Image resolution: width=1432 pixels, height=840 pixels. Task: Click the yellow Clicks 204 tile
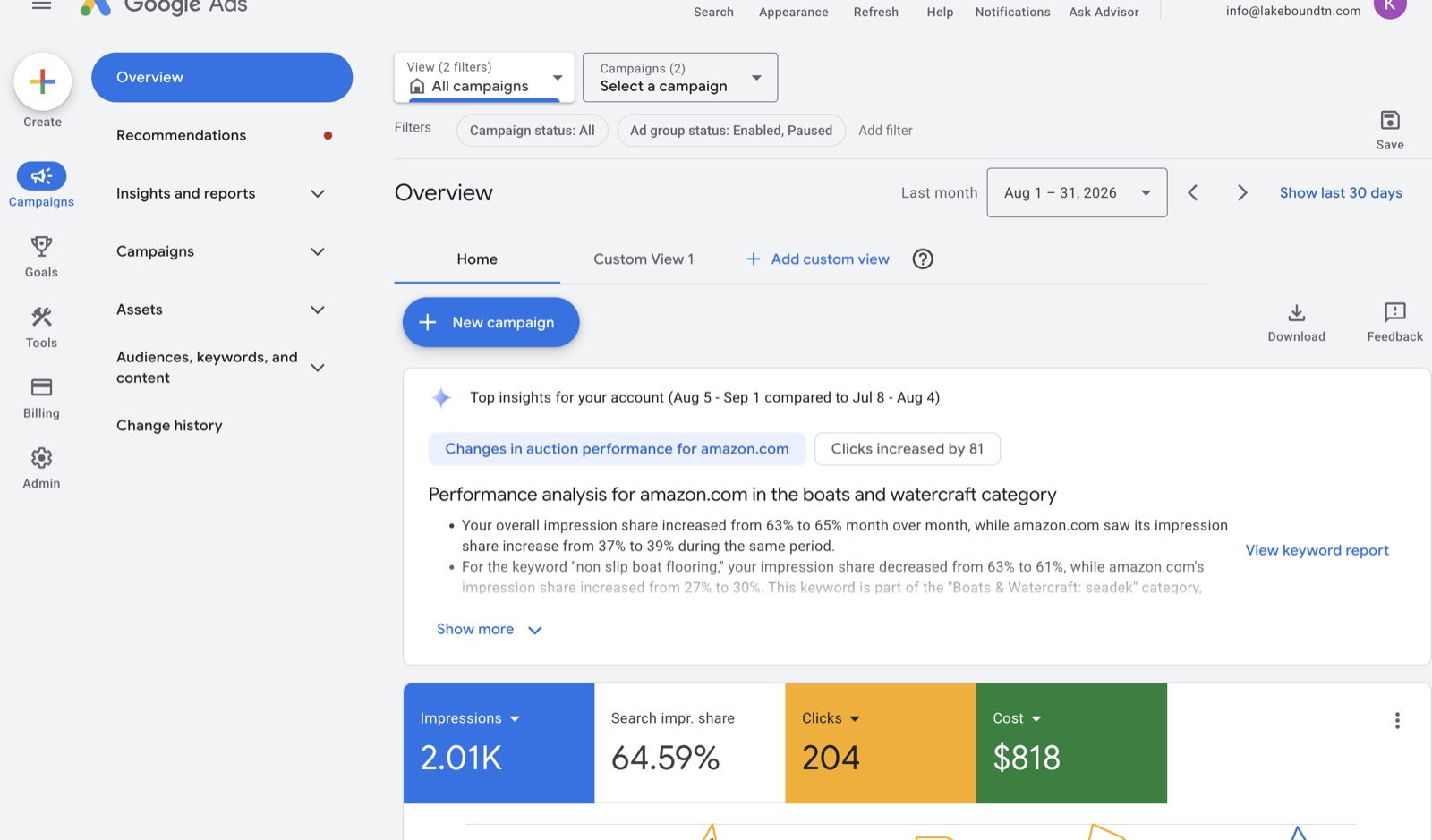tap(881, 742)
